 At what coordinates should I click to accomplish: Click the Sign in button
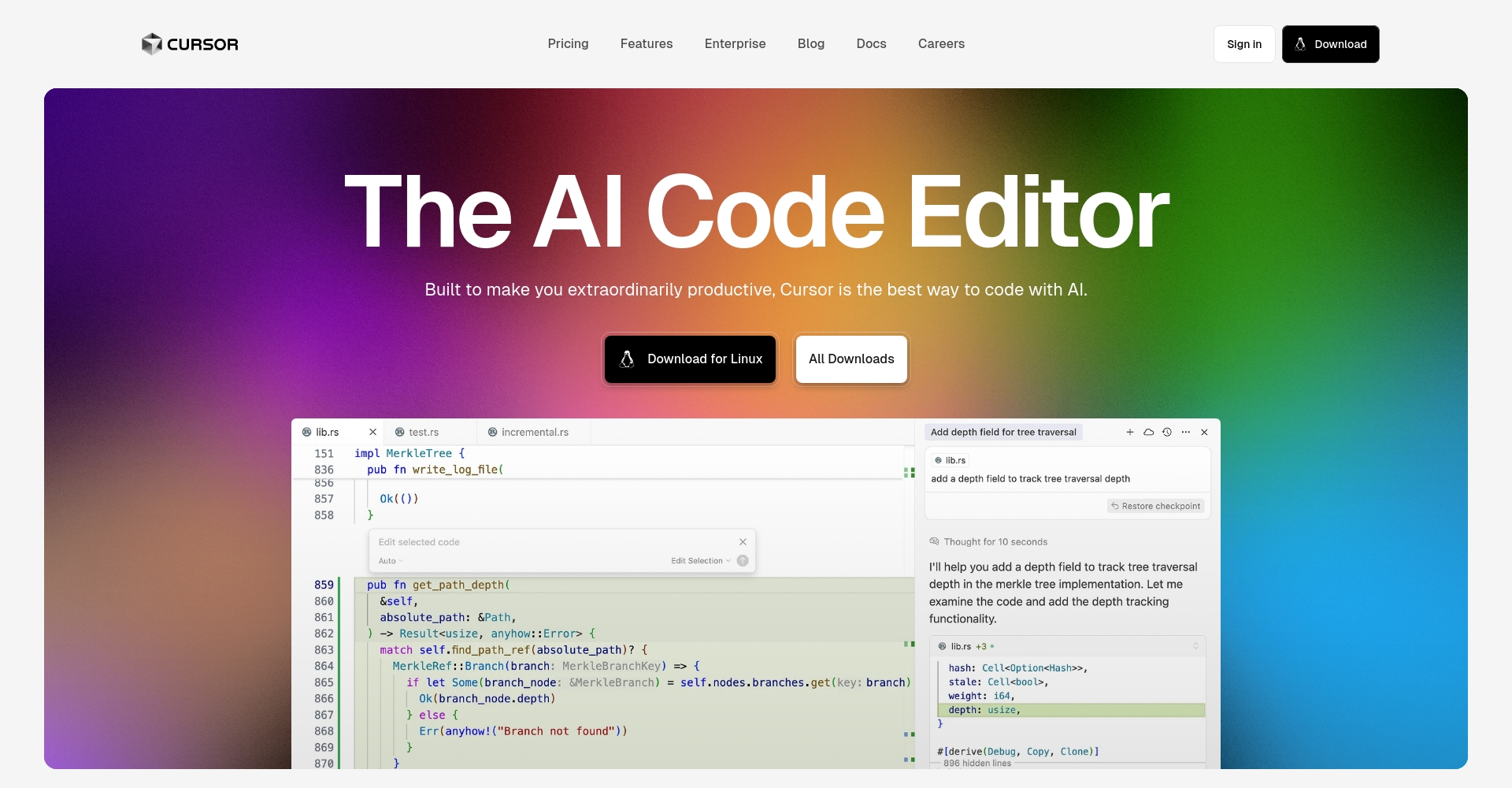[1243, 44]
